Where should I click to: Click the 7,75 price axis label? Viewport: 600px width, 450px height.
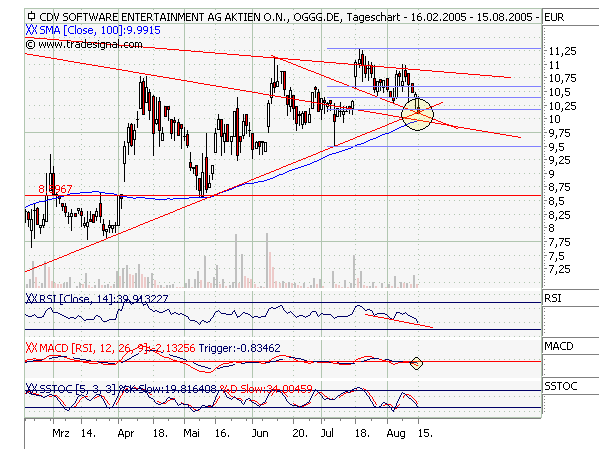coord(559,242)
